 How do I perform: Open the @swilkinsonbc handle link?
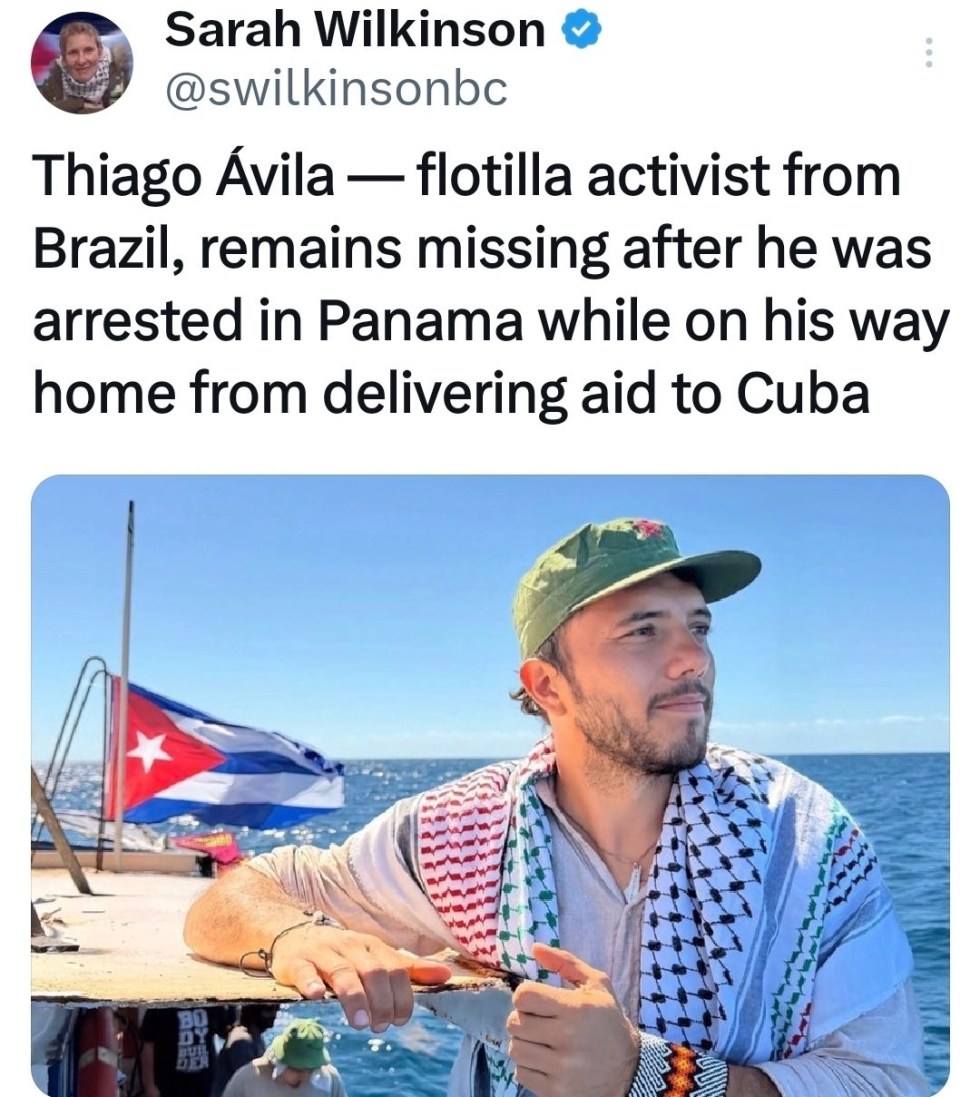(x=335, y=90)
